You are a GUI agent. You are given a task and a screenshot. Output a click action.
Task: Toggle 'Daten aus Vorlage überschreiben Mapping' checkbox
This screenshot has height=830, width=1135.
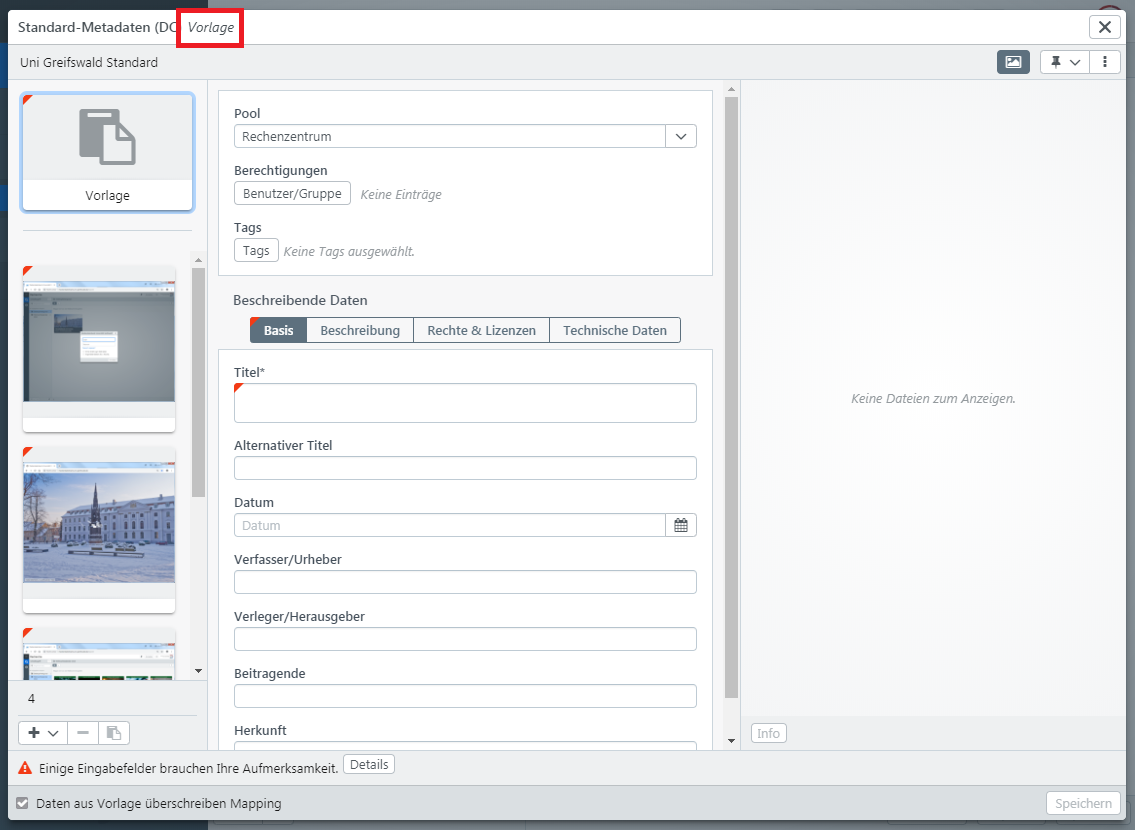click(x=23, y=803)
